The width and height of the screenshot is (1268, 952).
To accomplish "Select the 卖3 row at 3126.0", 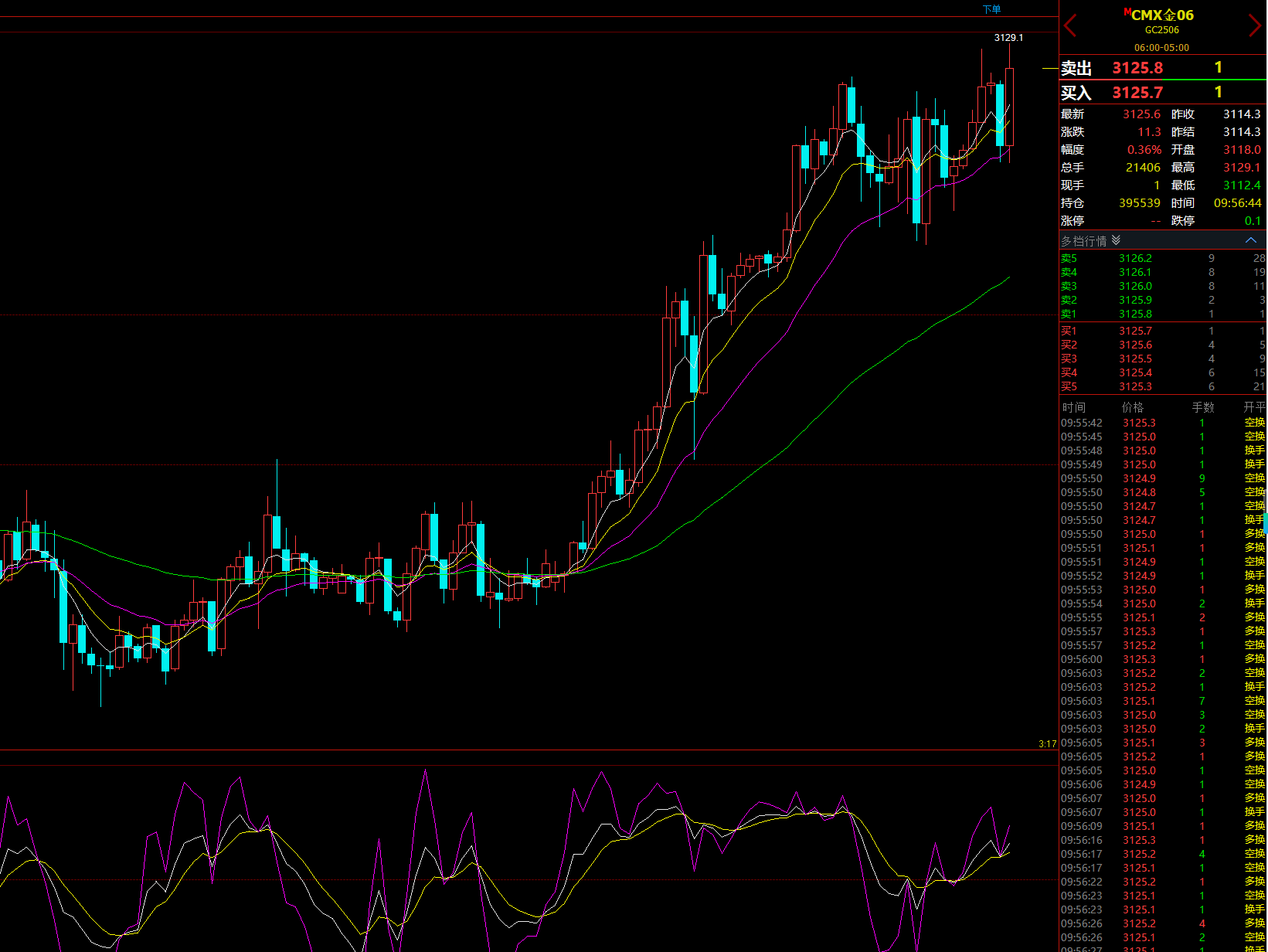I will click(1163, 286).
